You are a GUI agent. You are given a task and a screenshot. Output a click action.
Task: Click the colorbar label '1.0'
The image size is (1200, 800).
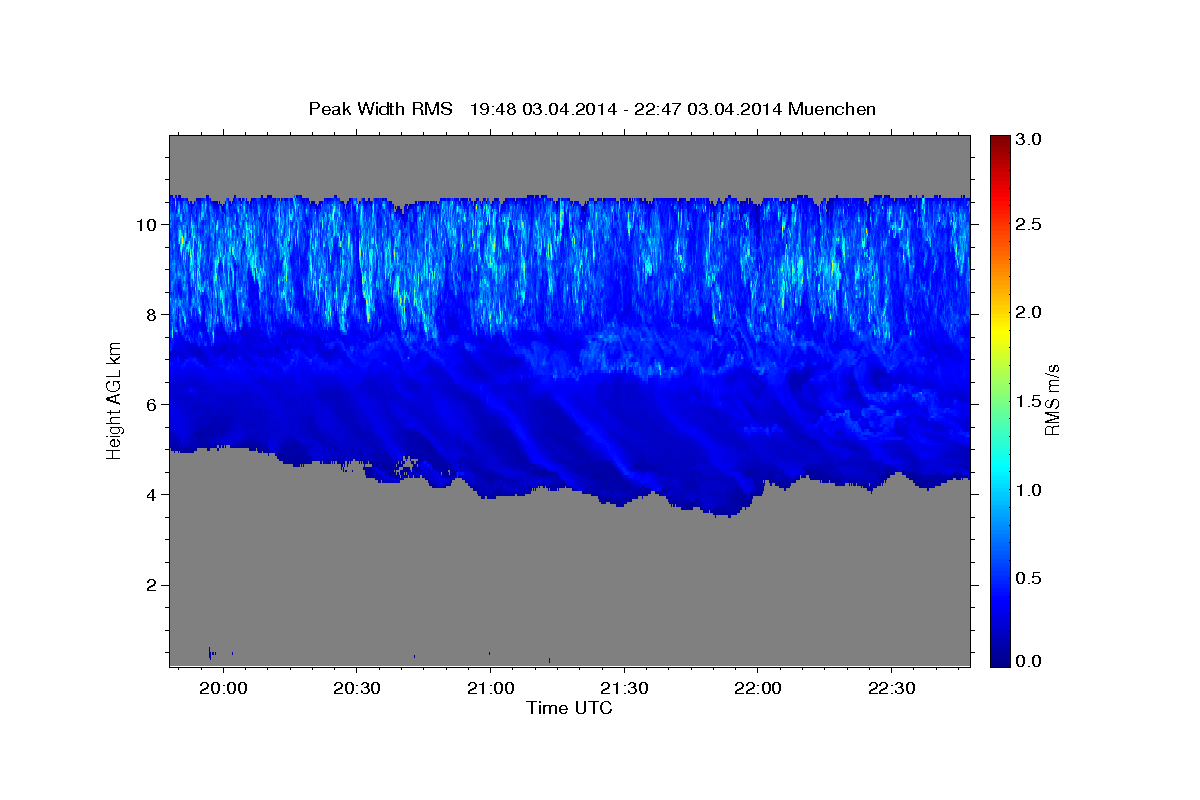(1030, 490)
